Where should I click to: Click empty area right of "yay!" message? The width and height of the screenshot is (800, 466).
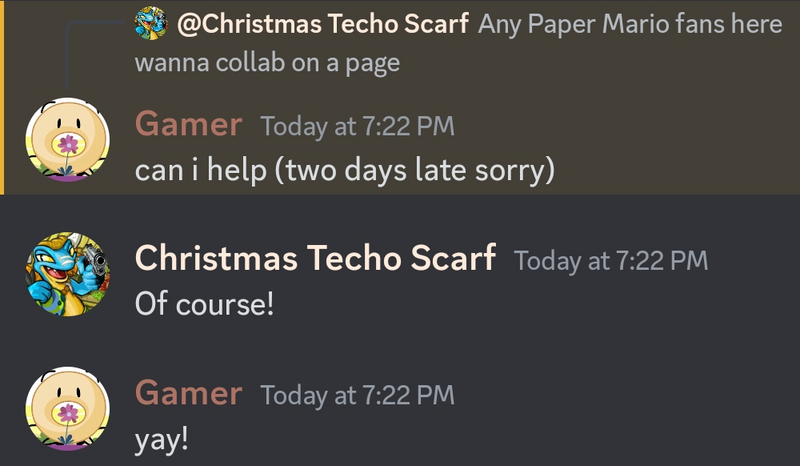tap(500, 439)
